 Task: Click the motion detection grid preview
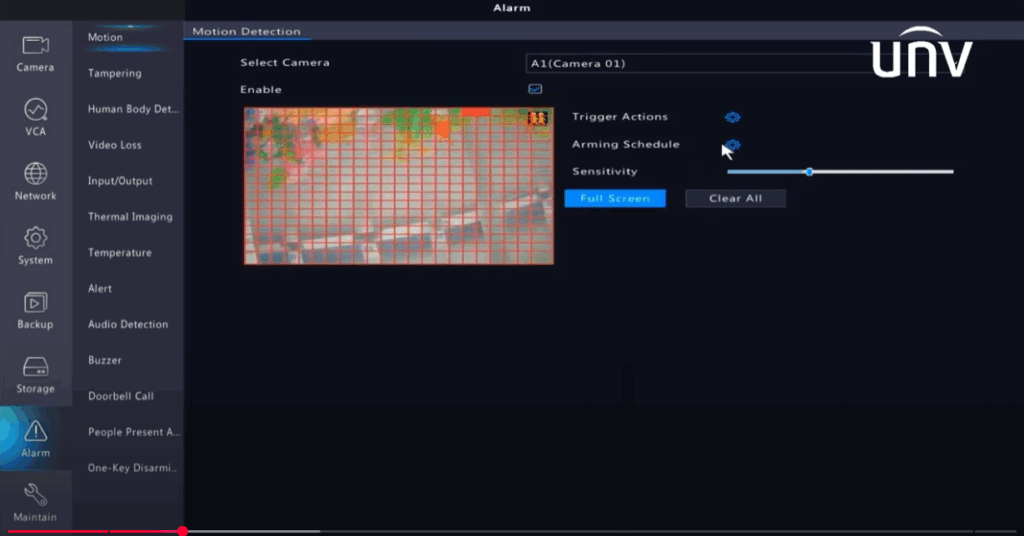click(398, 186)
